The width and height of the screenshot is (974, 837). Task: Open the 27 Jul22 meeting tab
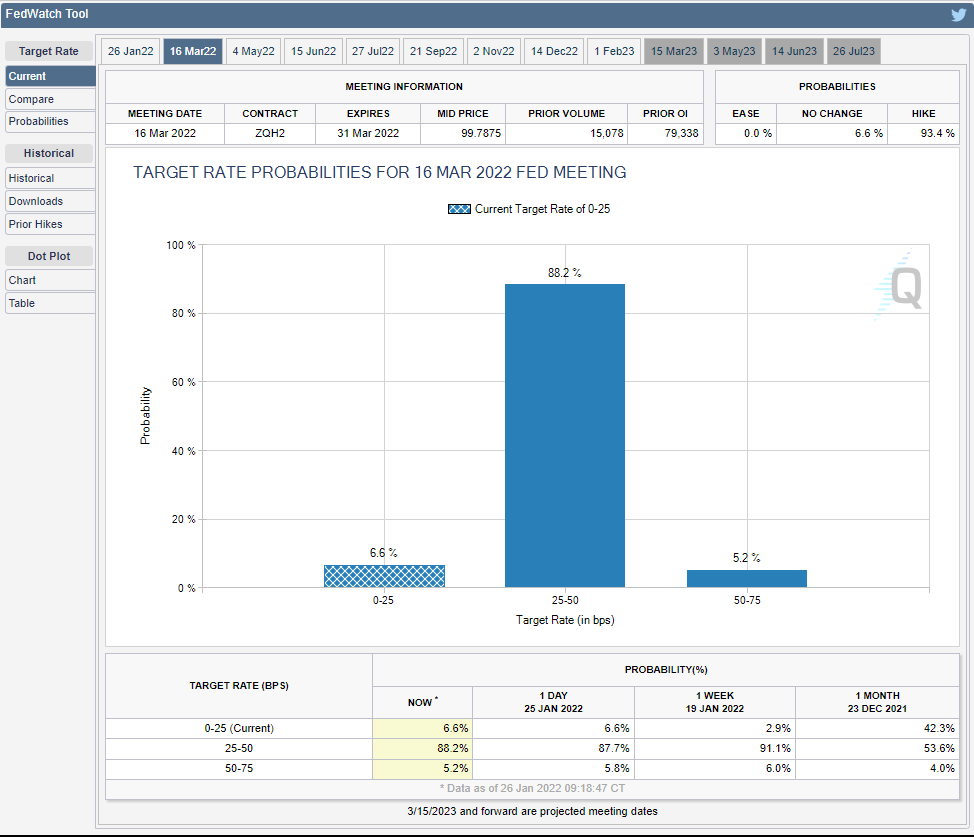pyautogui.click(x=373, y=51)
